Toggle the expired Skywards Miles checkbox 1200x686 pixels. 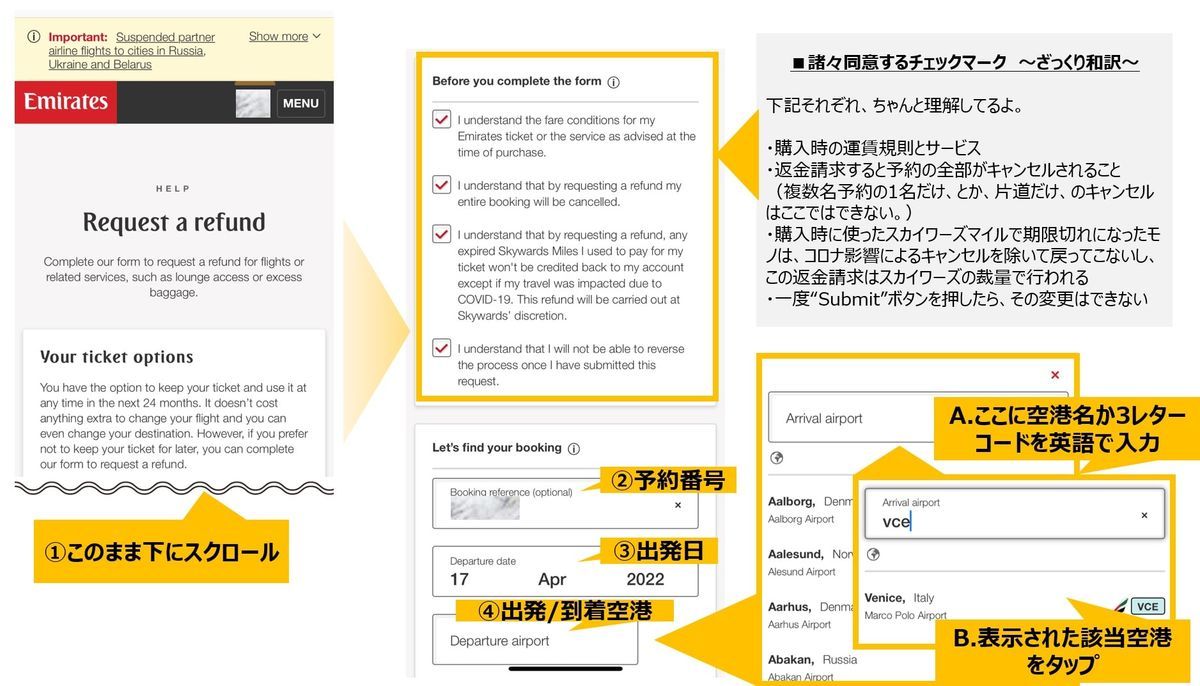tap(441, 234)
